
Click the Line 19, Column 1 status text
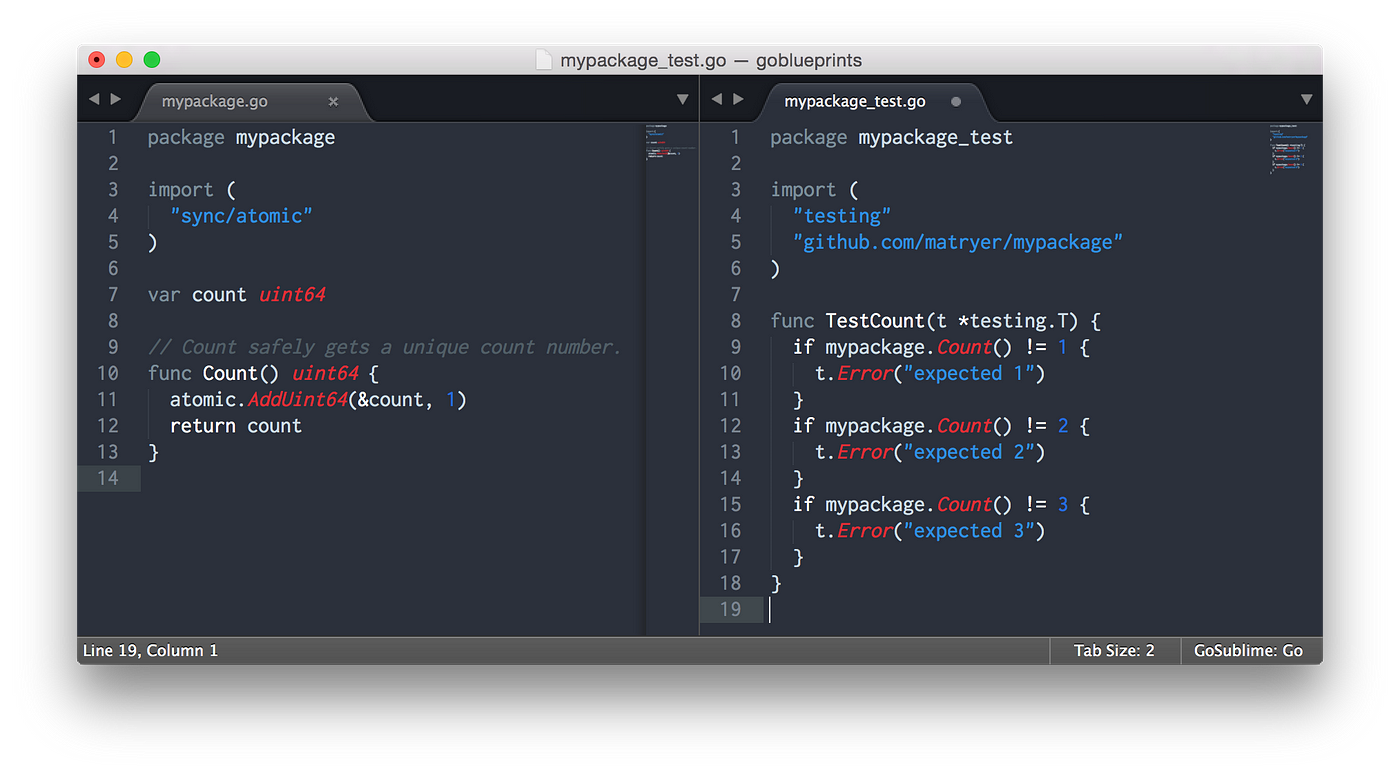pyautogui.click(x=150, y=651)
